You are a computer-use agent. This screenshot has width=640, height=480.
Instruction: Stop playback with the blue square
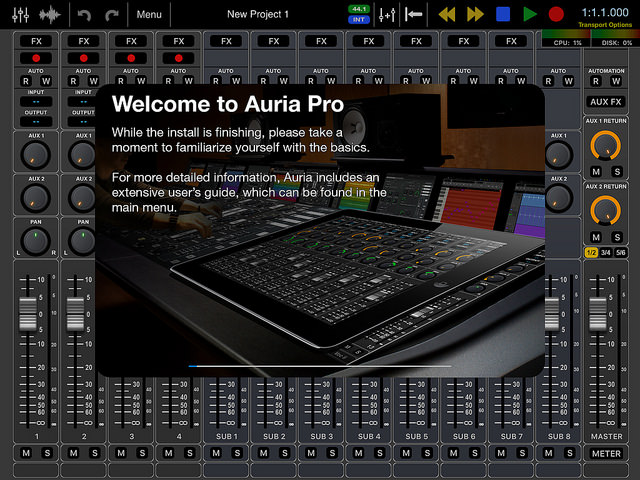point(503,14)
